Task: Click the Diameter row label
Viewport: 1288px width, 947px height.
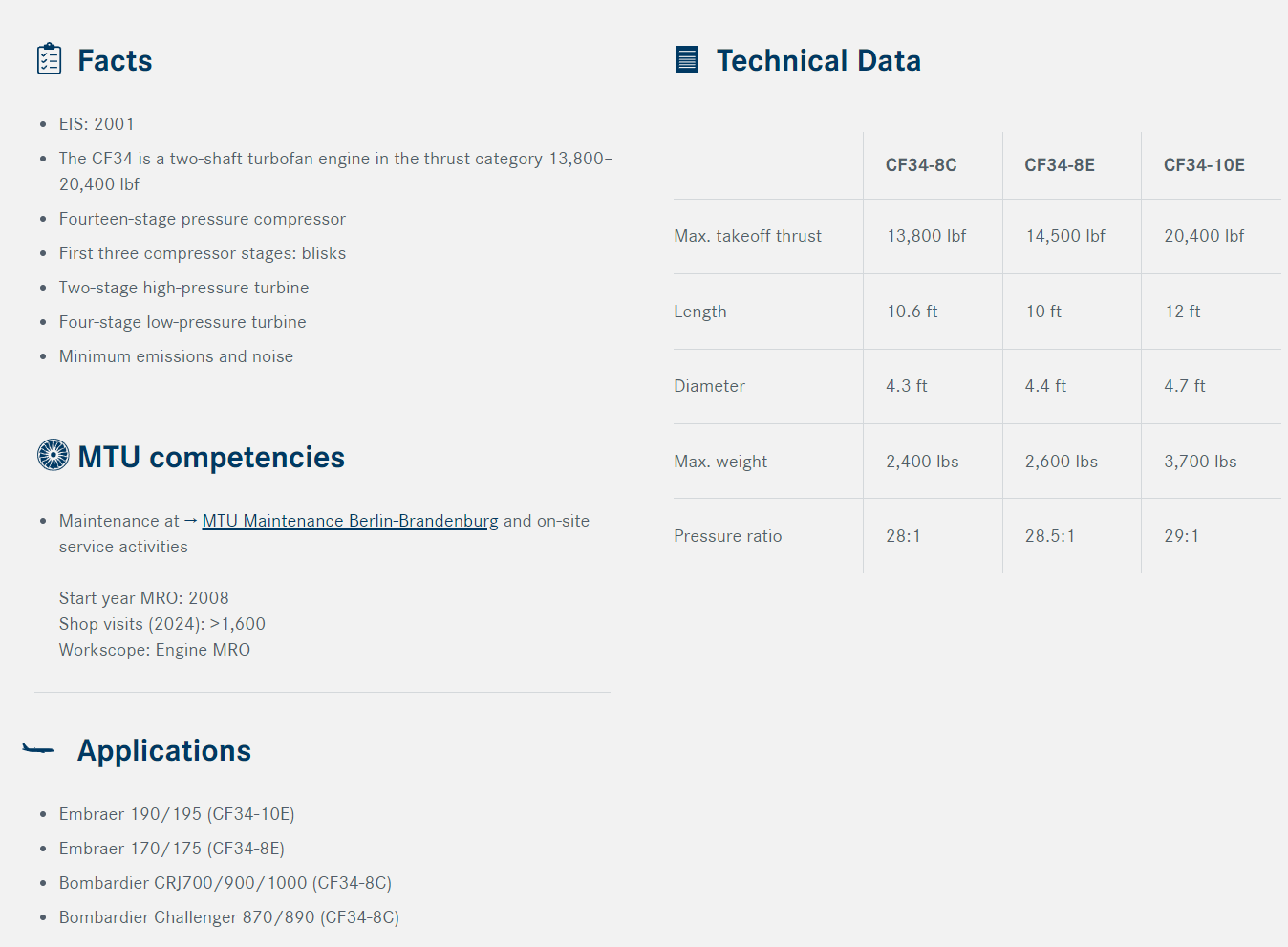Action: [x=709, y=386]
